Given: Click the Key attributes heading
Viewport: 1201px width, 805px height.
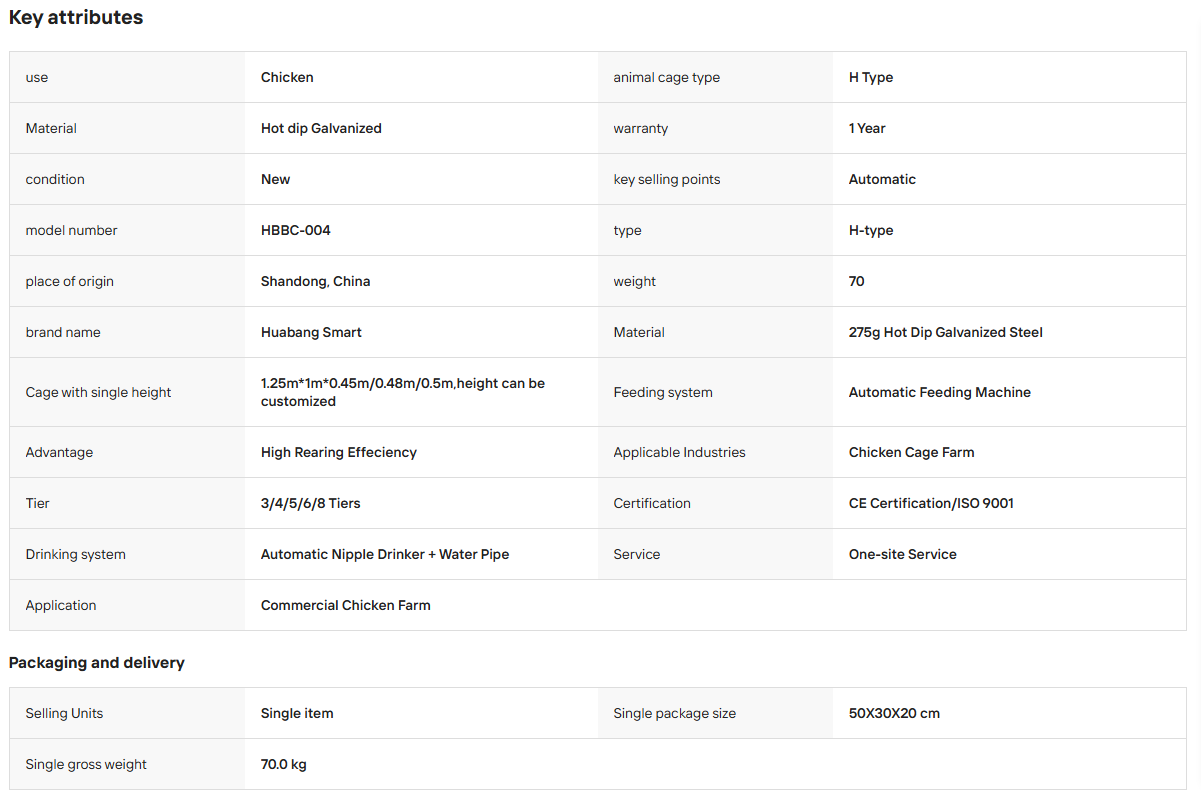Looking at the screenshot, I should (x=76, y=17).
